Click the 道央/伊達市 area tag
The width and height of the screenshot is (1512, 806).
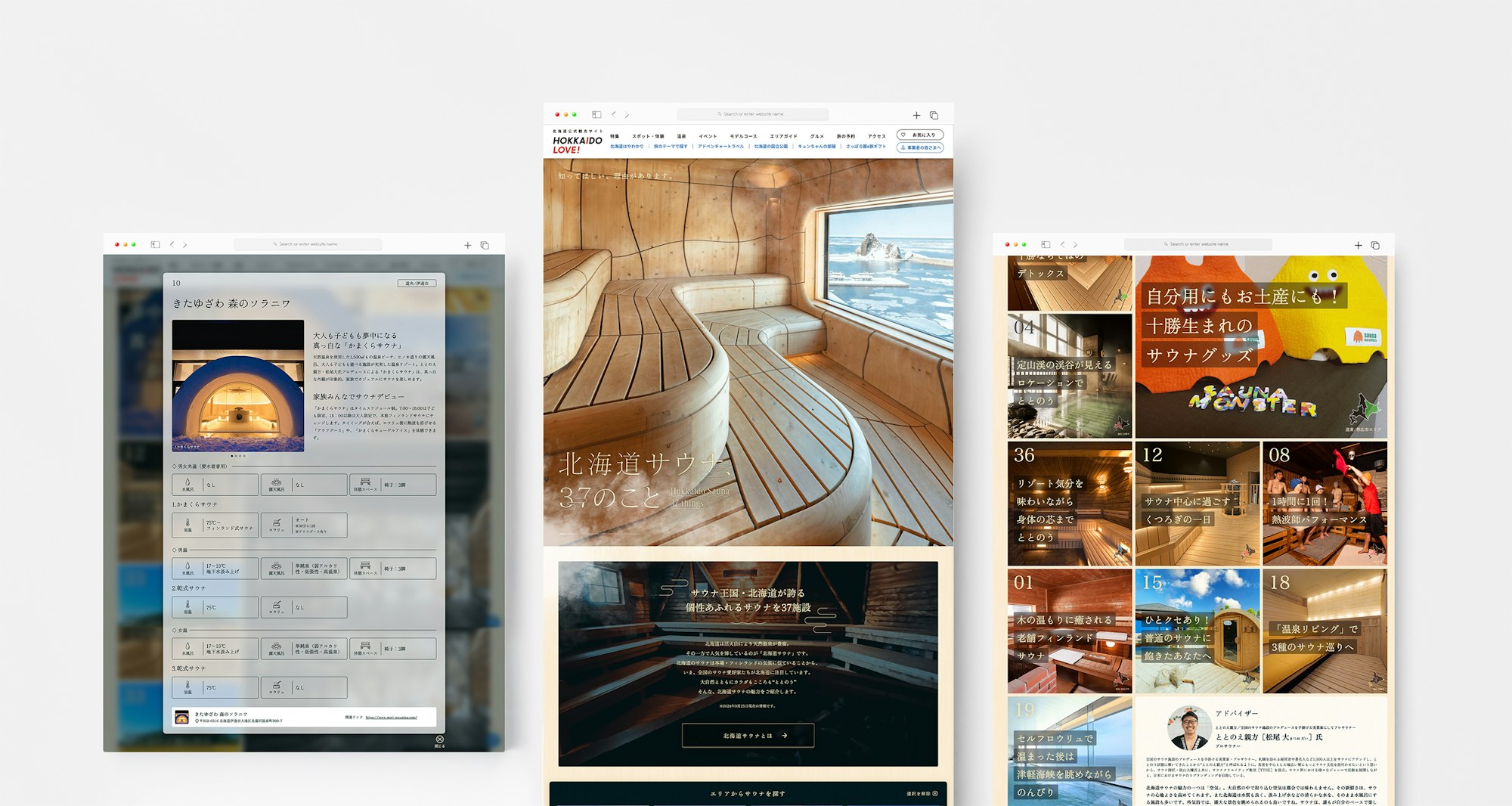(x=417, y=284)
